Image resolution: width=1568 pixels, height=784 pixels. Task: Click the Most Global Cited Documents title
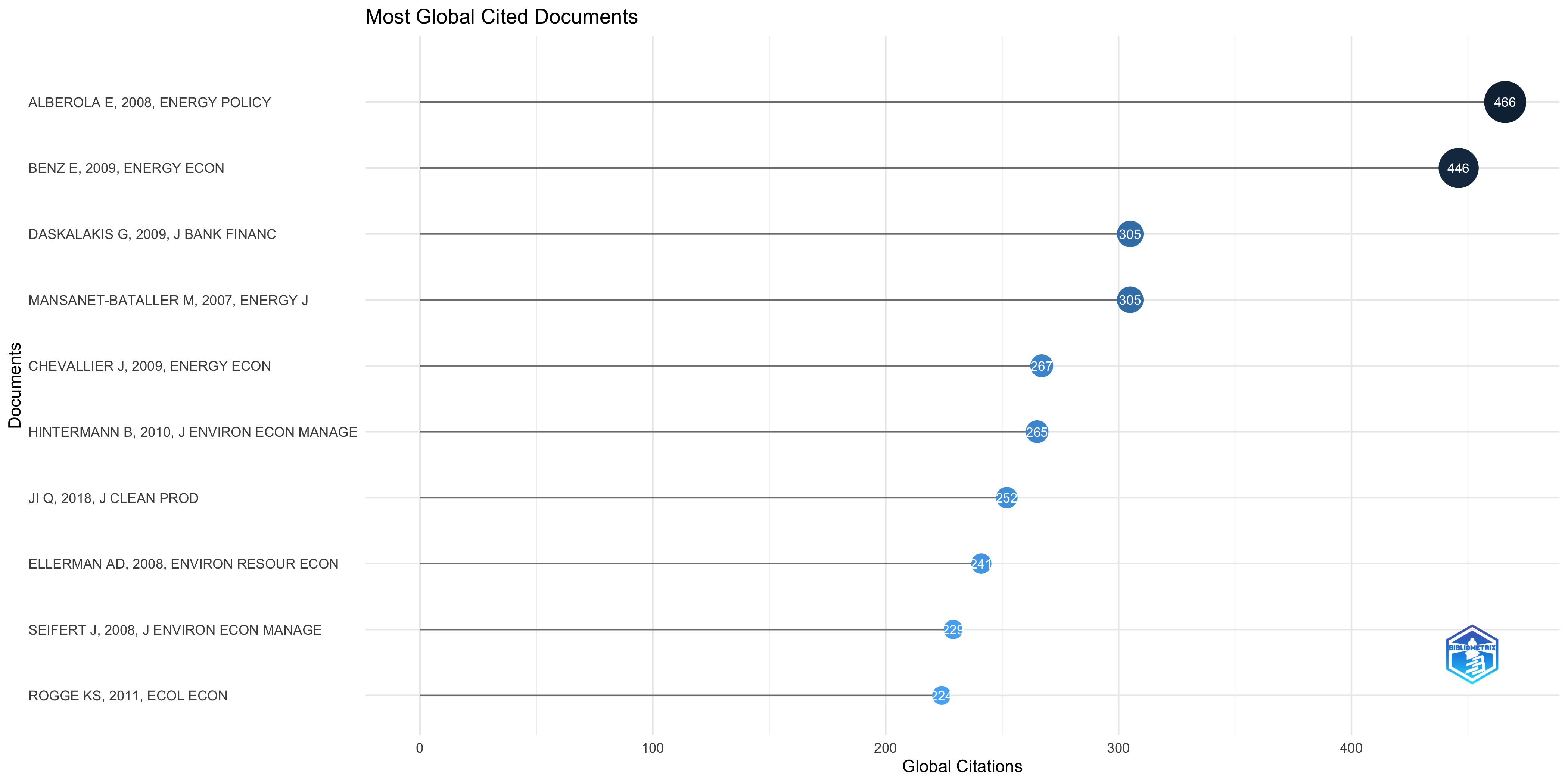501,16
